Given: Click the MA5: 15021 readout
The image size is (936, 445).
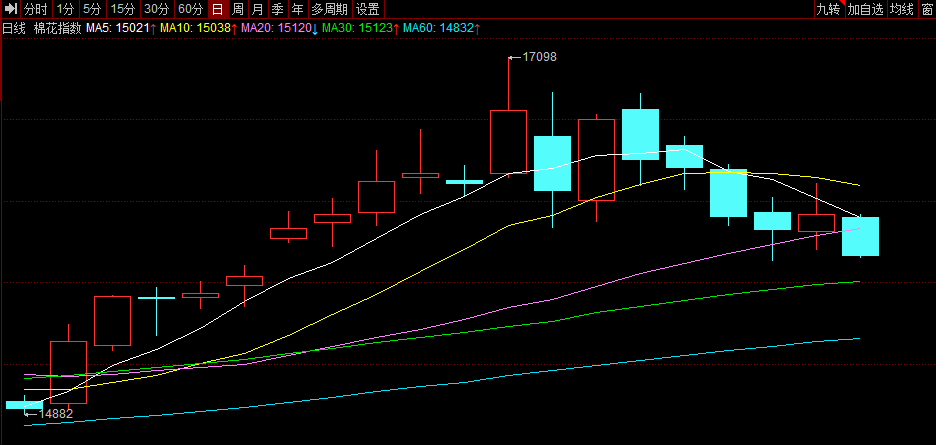Looking at the screenshot, I should [121, 27].
